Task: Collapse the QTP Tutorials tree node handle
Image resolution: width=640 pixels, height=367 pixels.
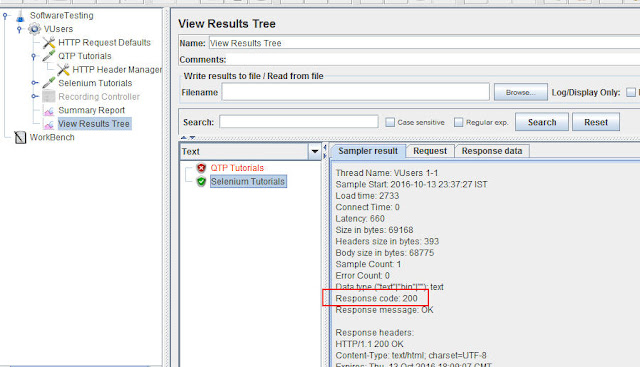Action: point(33,56)
